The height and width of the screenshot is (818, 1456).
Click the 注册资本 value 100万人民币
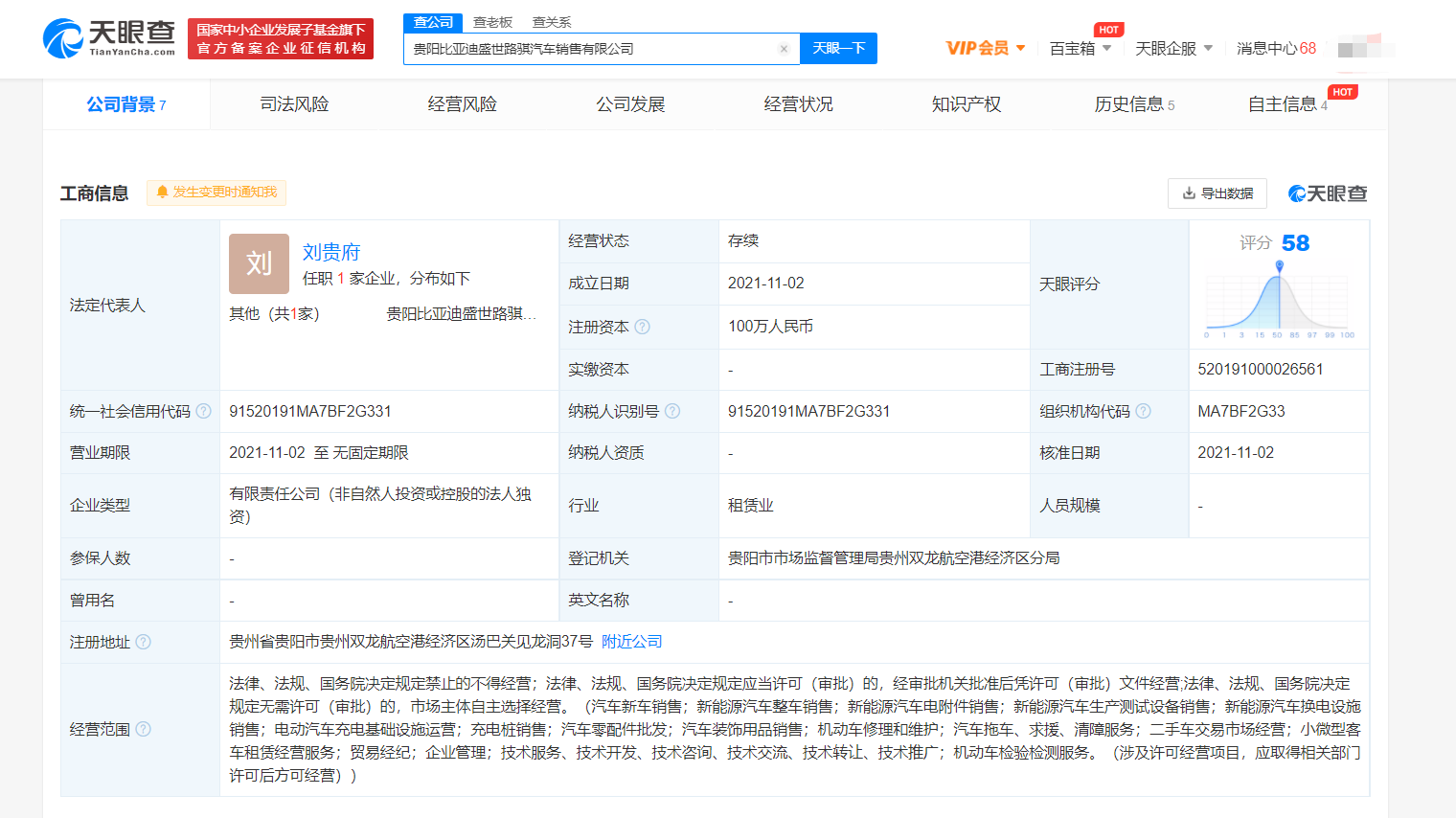click(770, 327)
